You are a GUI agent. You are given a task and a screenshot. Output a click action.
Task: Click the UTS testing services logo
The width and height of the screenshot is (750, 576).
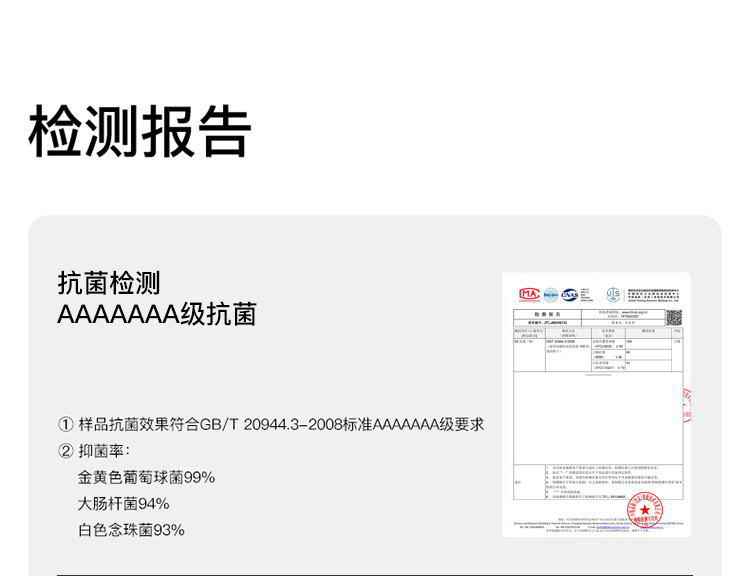pyautogui.click(x=613, y=293)
